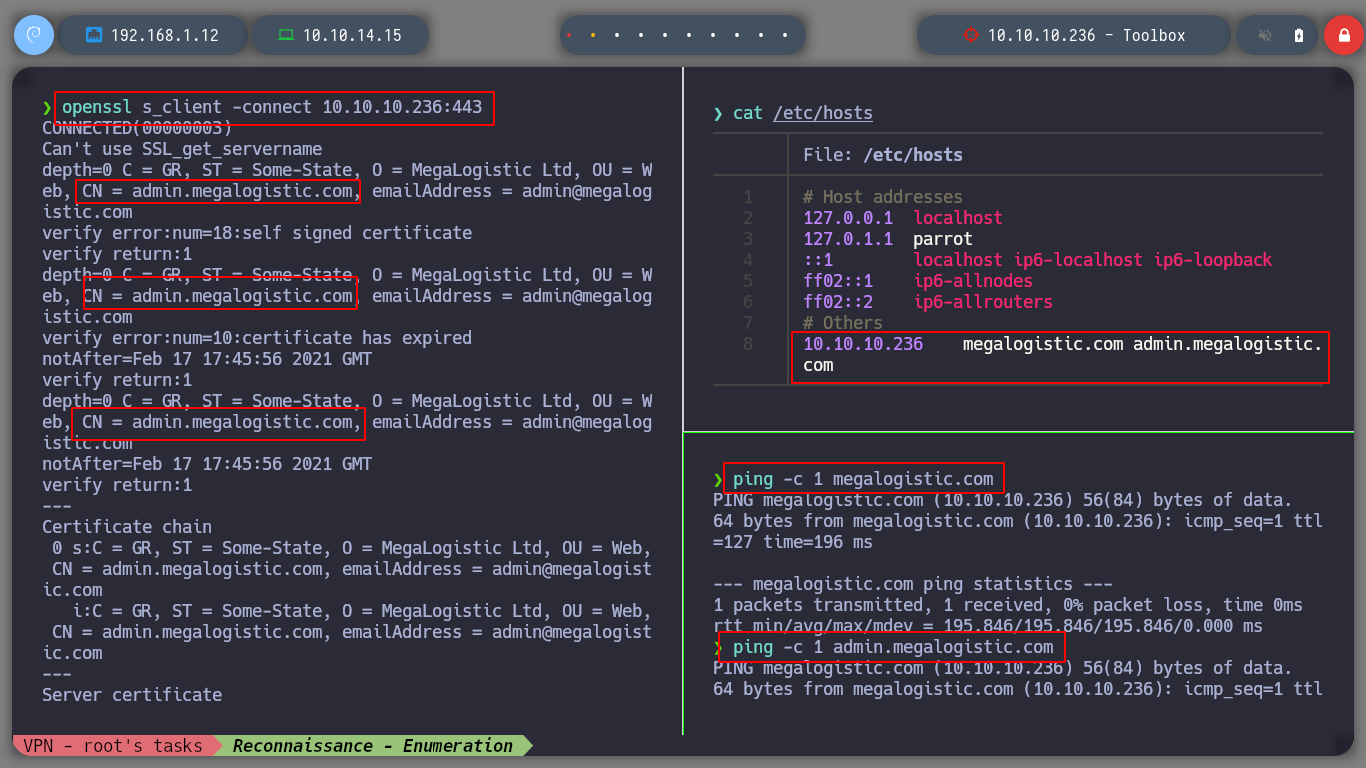The image size is (1366, 768).
Task: Click "=127 time=196 ms" ping output
Action: pyautogui.click(x=793, y=542)
